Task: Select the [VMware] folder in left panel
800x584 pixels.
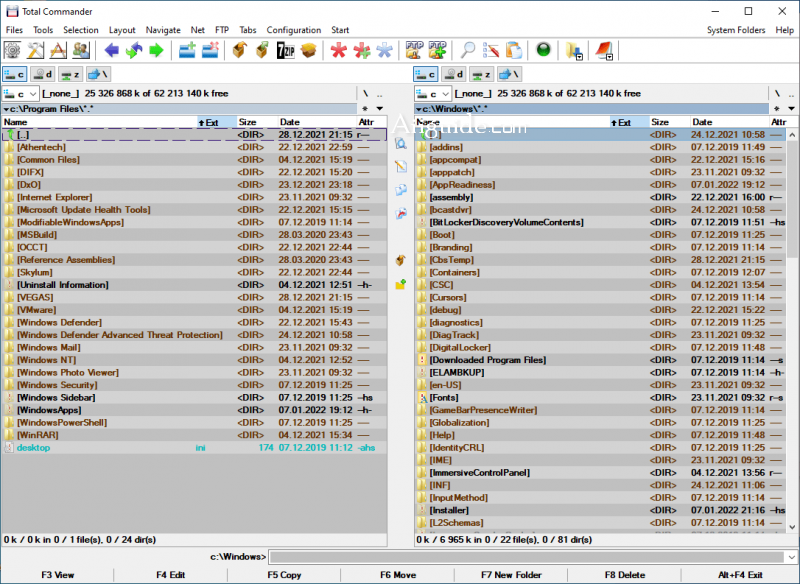Action: tap(194, 310)
